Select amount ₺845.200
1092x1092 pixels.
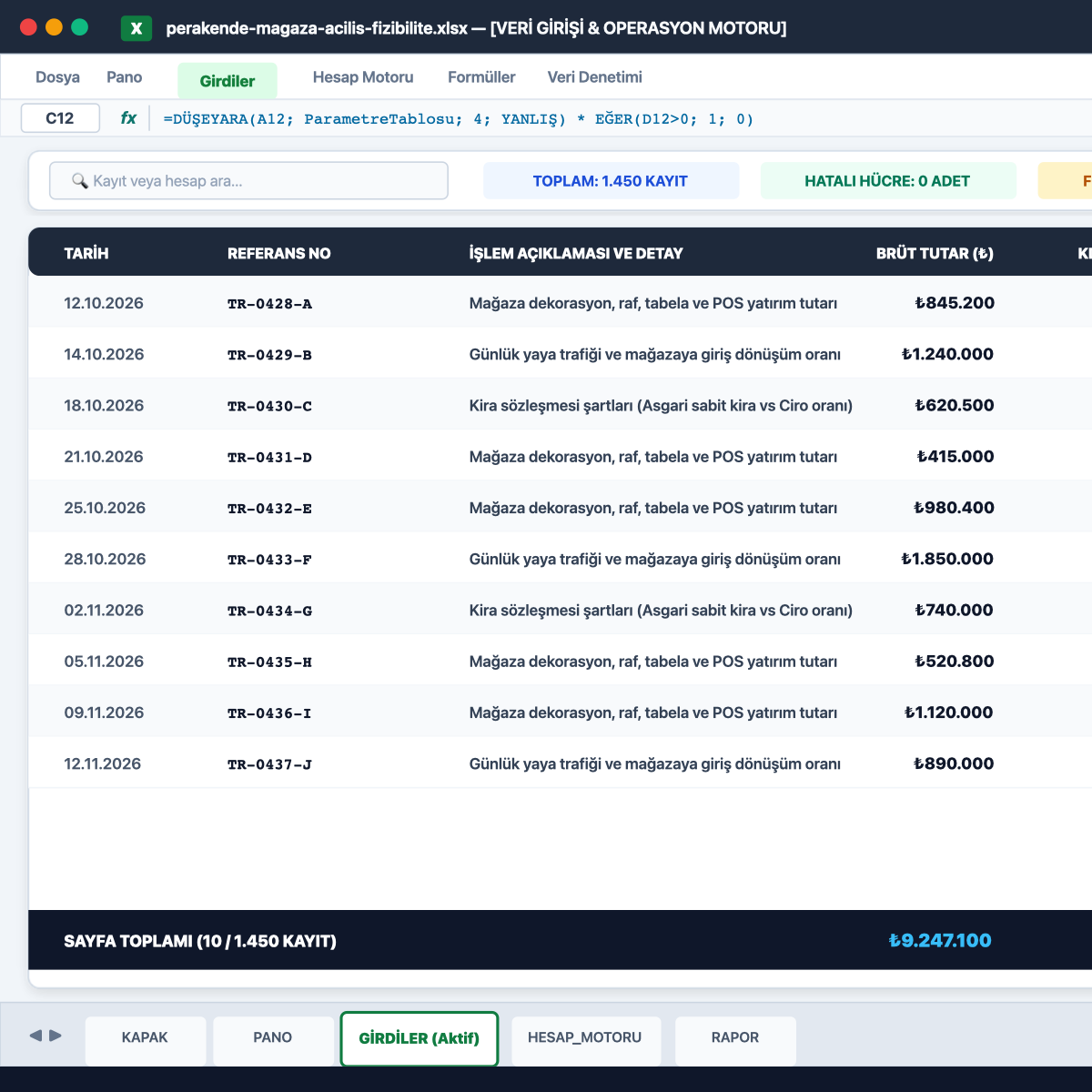pyautogui.click(x=955, y=303)
